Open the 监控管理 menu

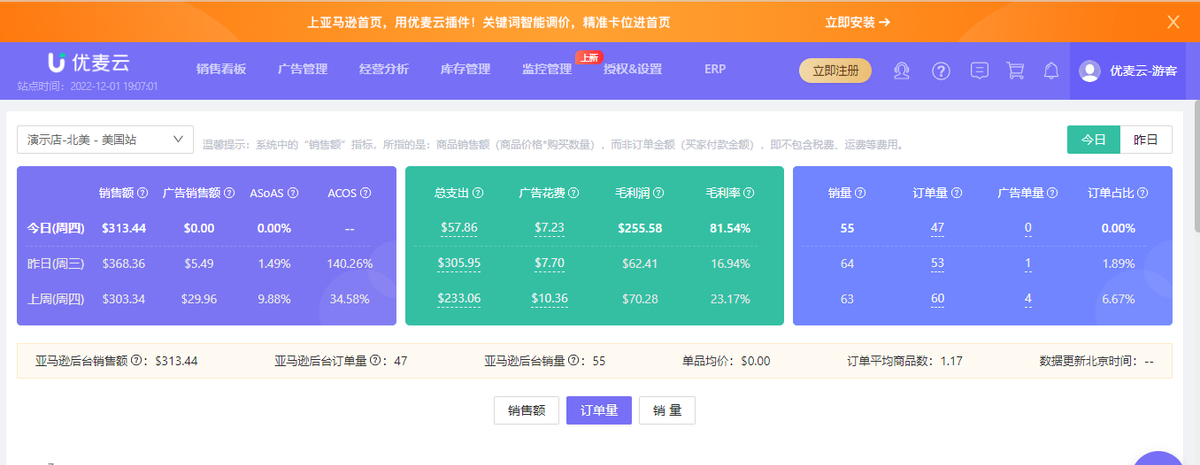547,70
